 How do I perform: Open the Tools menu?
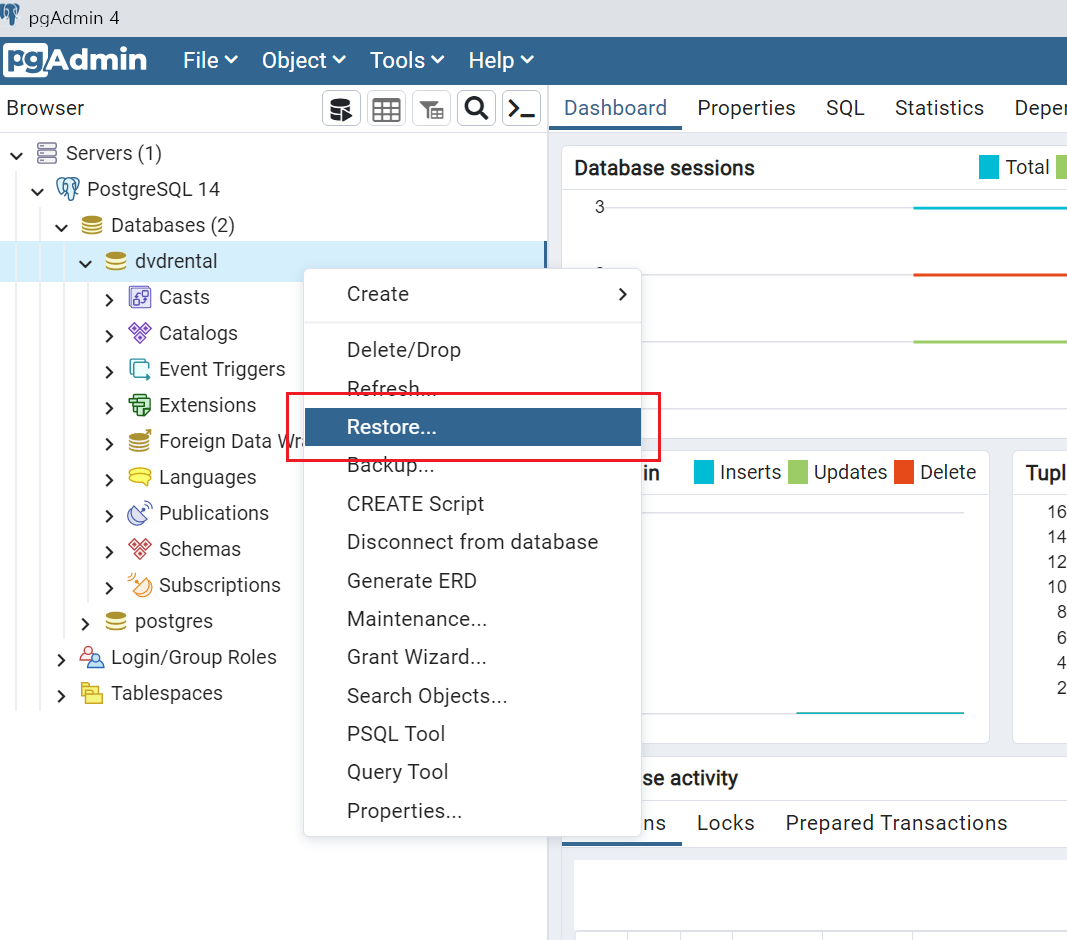[407, 61]
